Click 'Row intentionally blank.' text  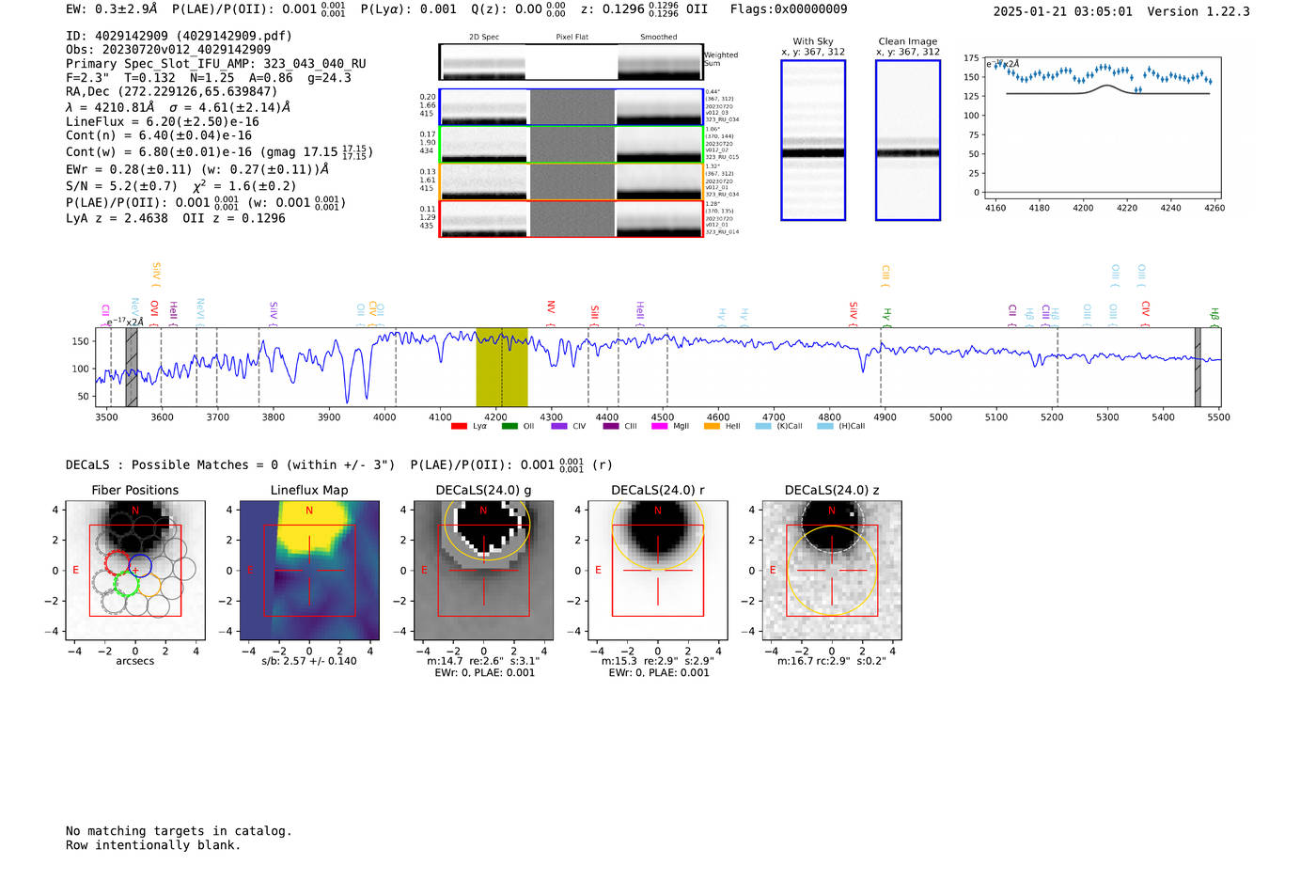153,845
